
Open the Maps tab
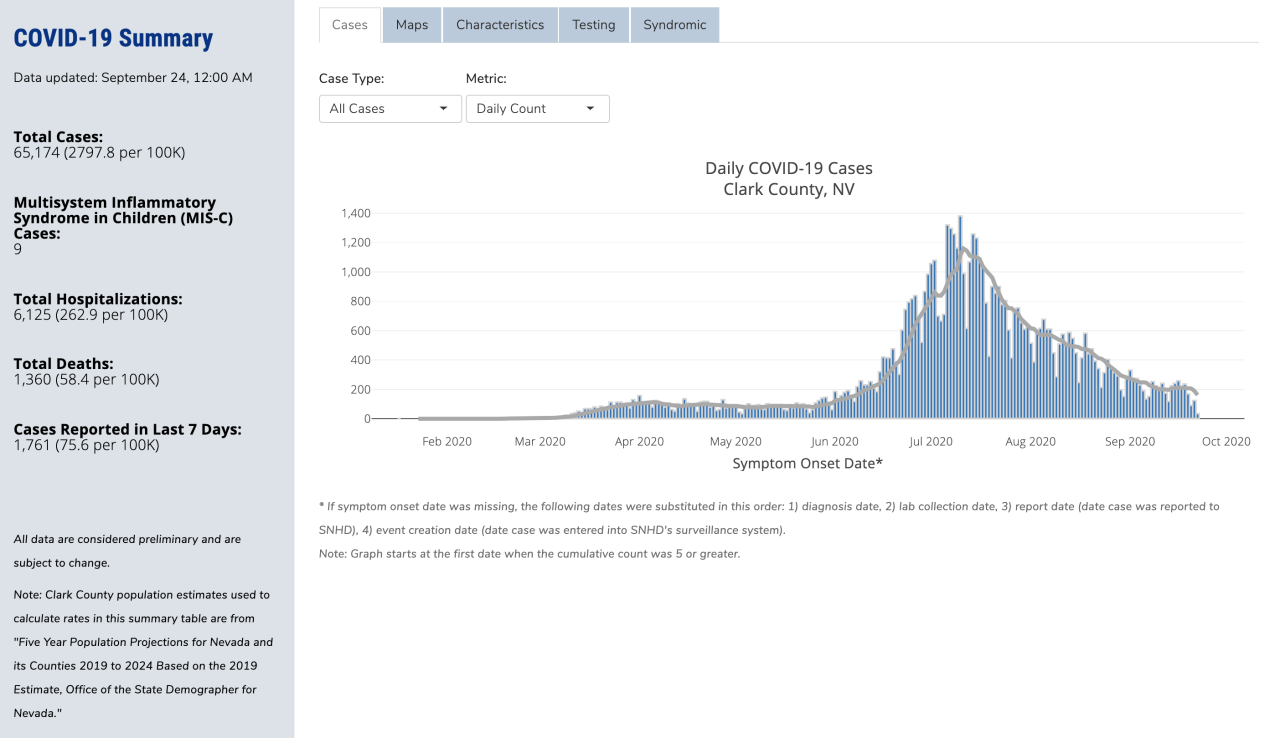coord(412,25)
